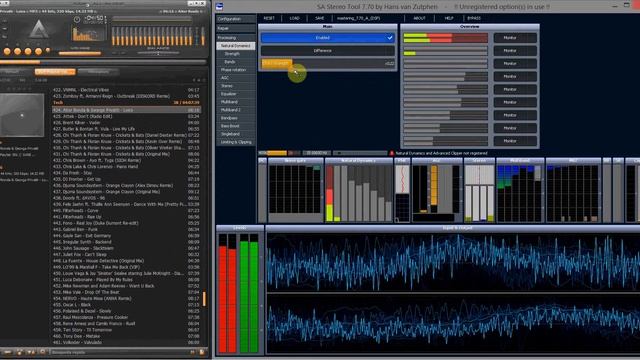Open the Repair section
Image resolution: width=640 pixels, height=360 pixels.
(x=236, y=29)
